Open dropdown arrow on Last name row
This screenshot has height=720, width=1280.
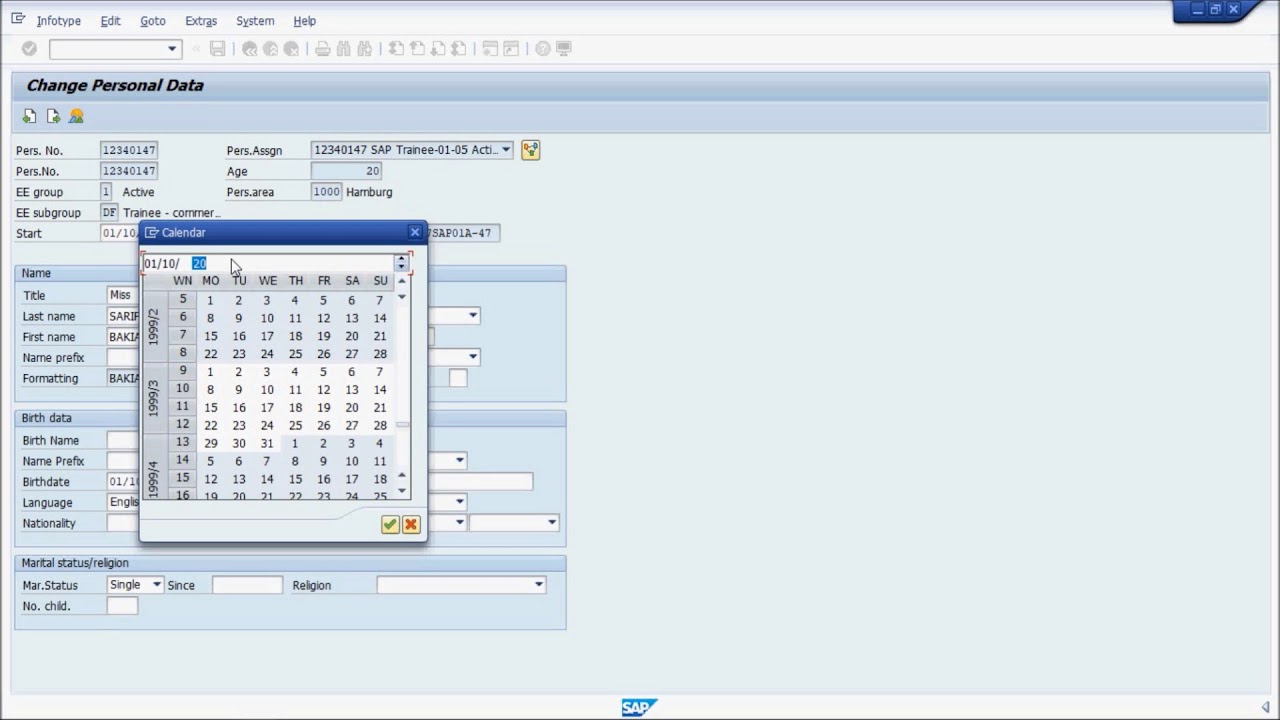pos(473,316)
